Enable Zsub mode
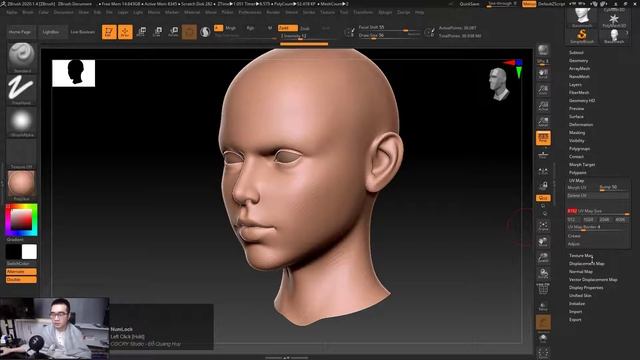640x360 pixels. pos(305,29)
